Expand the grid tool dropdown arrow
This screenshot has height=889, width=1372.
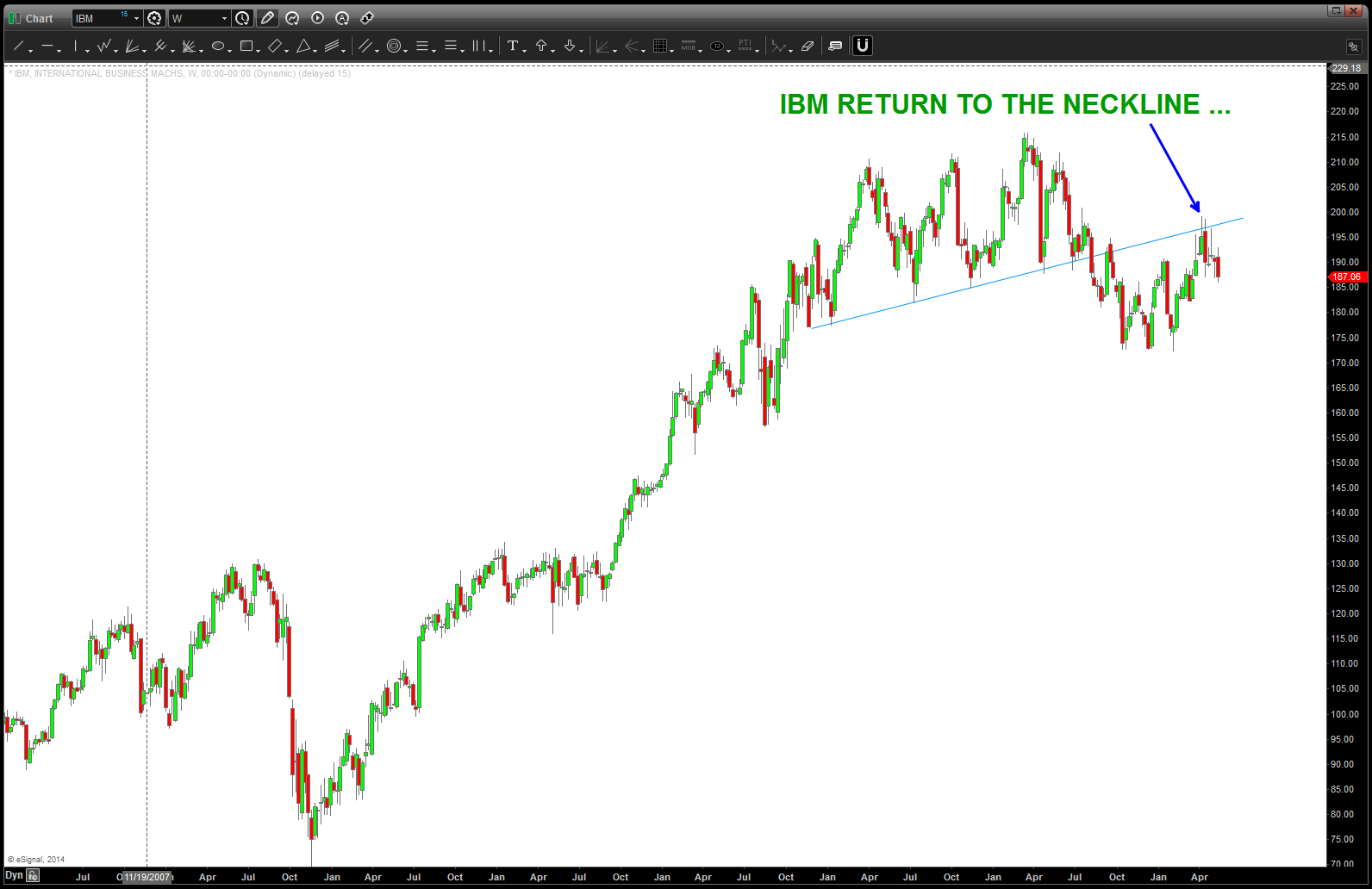[672, 50]
